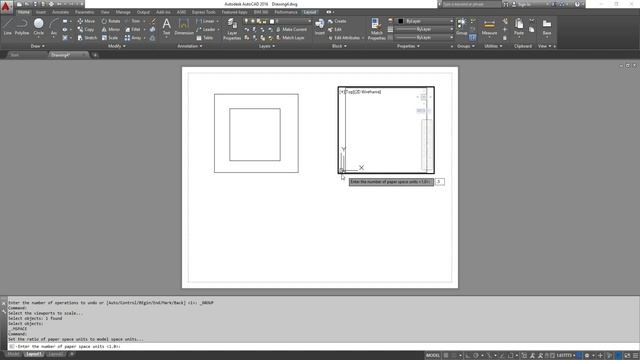Open the Express Tools ribbon tab
Screen dimensions: 640x360
[203, 12]
